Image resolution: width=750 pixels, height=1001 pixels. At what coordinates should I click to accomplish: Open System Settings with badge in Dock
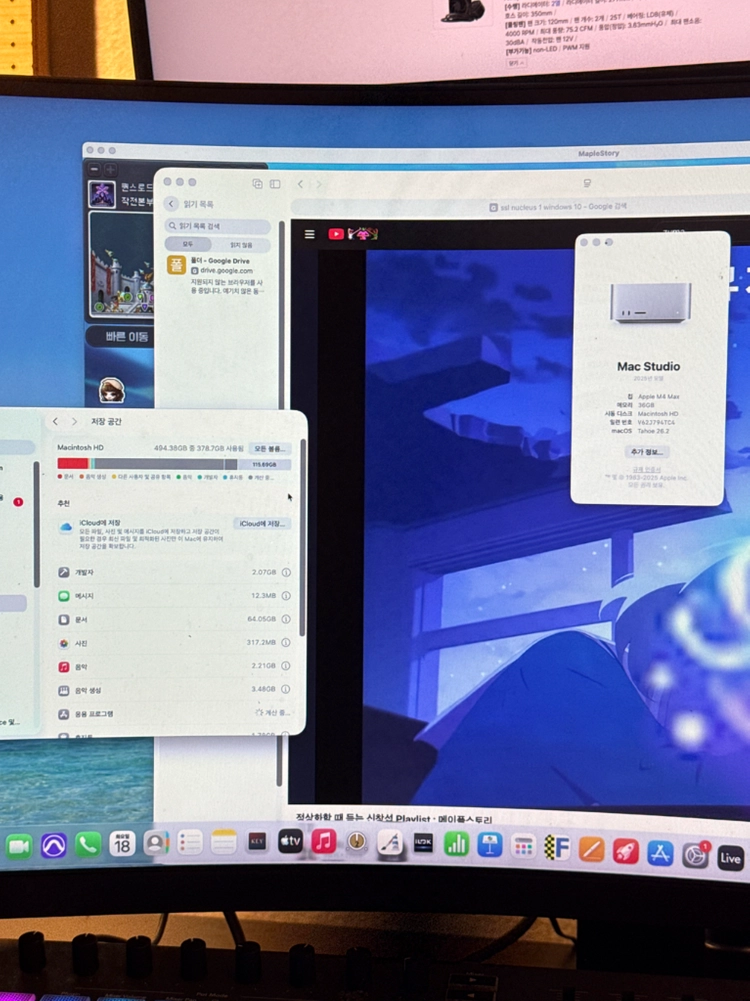(x=695, y=855)
